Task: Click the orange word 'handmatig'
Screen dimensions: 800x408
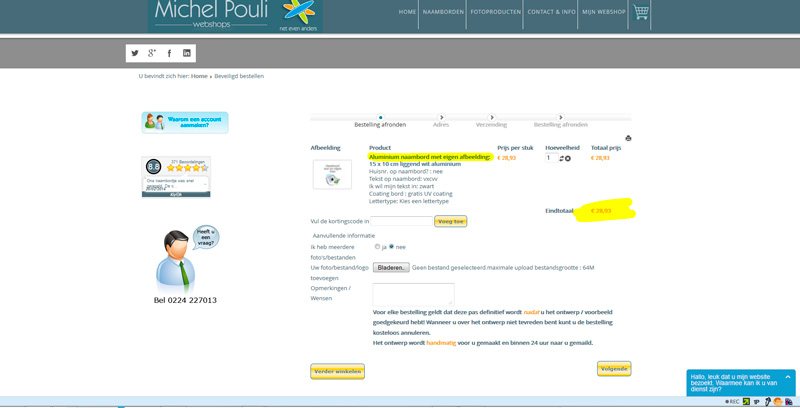Action: pos(441,343)
